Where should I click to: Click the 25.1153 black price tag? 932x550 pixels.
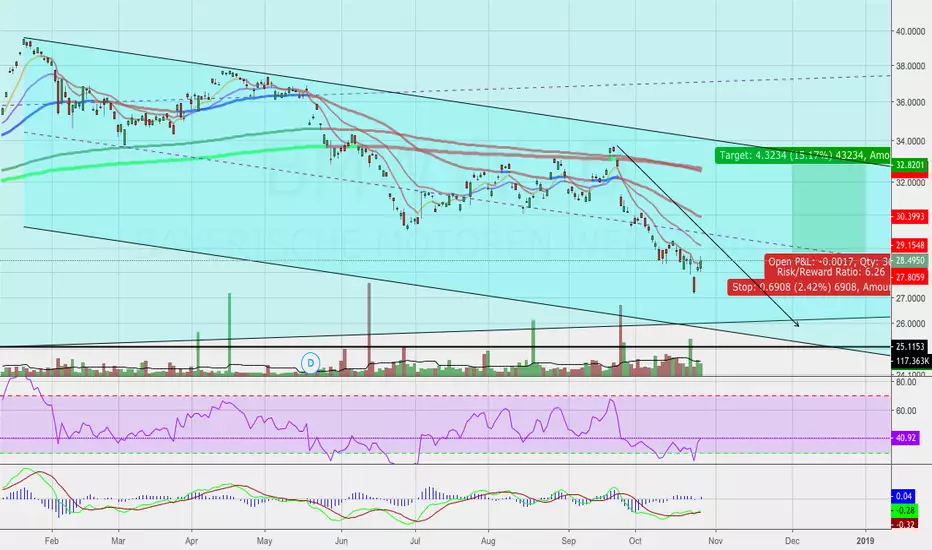[910, 347]
